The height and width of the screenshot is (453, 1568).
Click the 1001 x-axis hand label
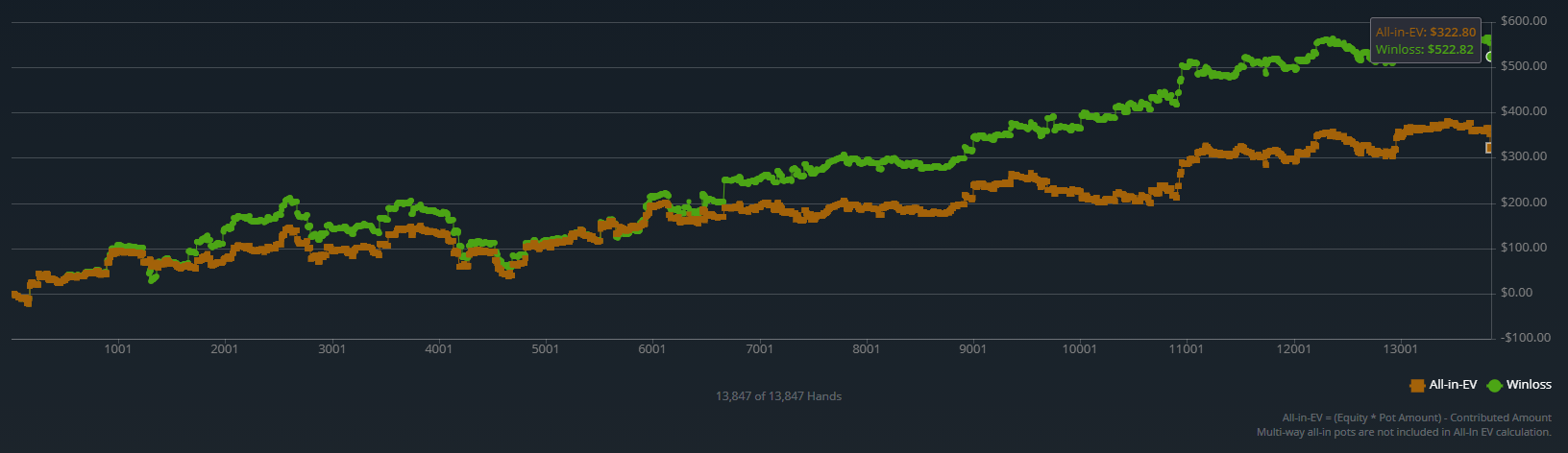coord(117,349)
